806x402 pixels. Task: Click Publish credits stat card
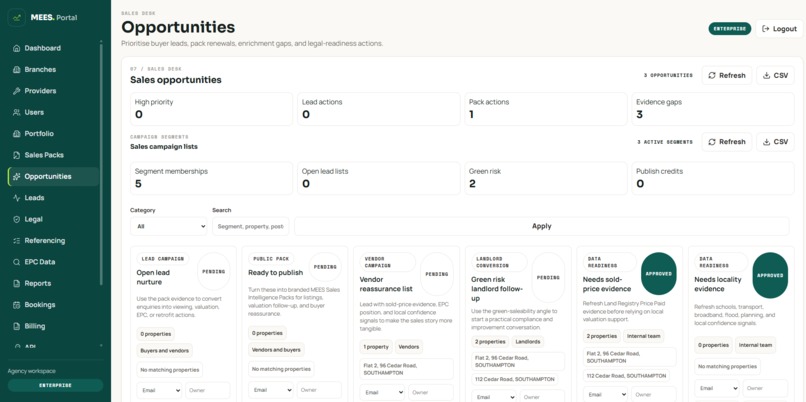point(712,178)
